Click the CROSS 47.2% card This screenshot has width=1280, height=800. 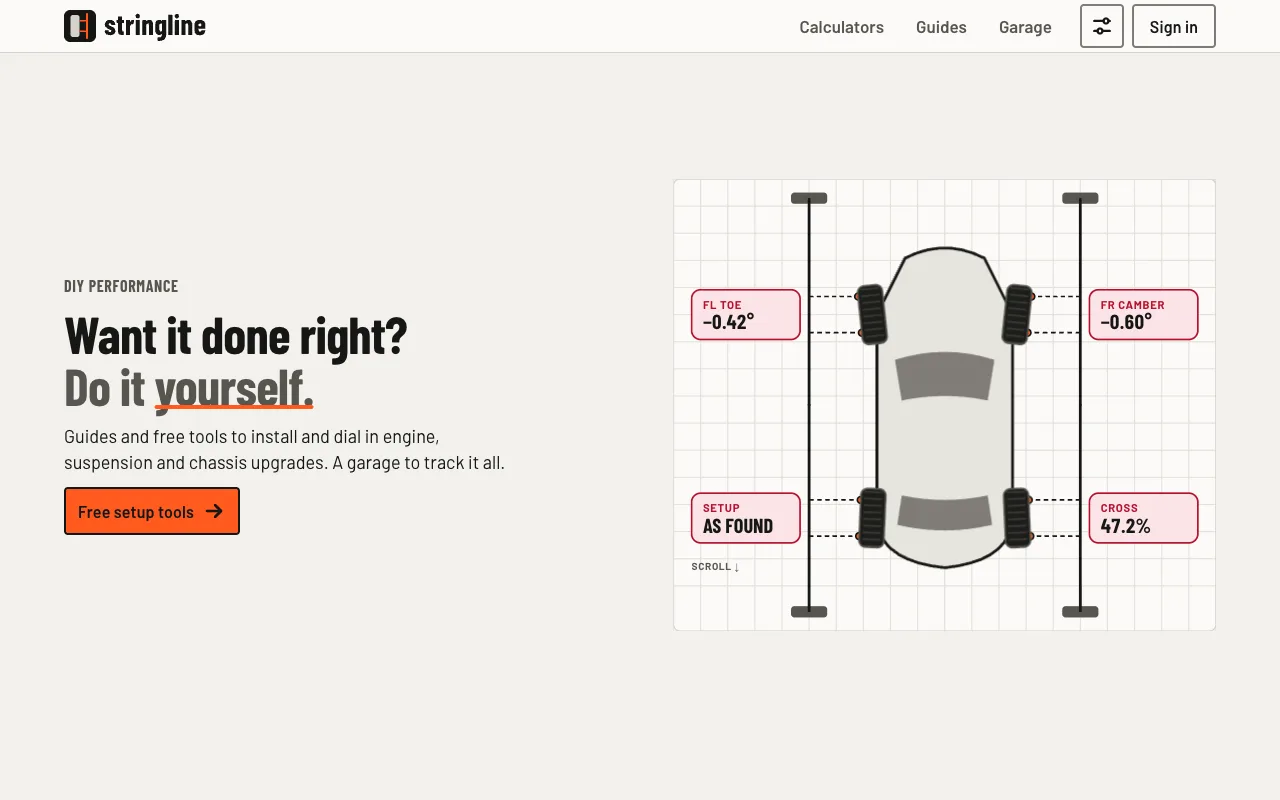1143,518
